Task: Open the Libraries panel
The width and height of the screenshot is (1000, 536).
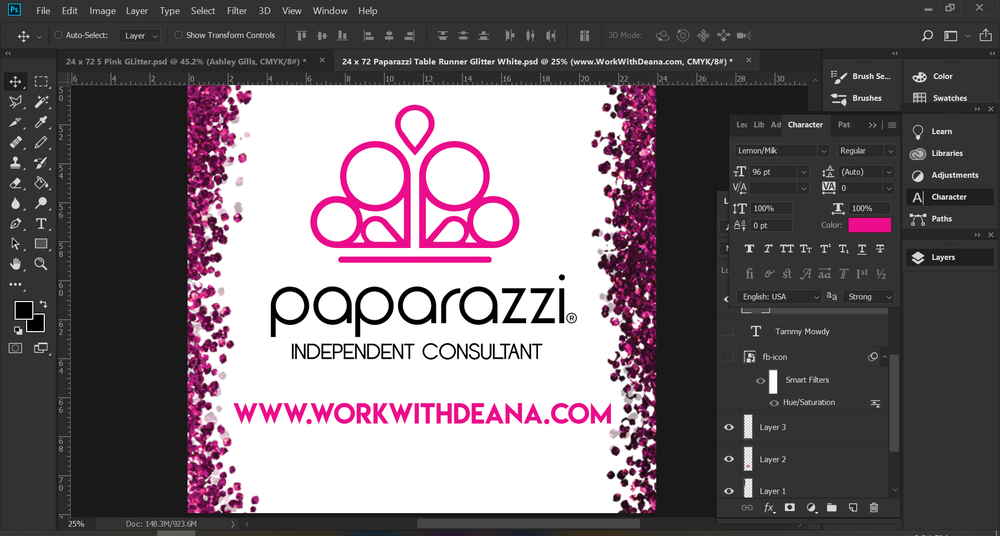Action: (946, 153)
